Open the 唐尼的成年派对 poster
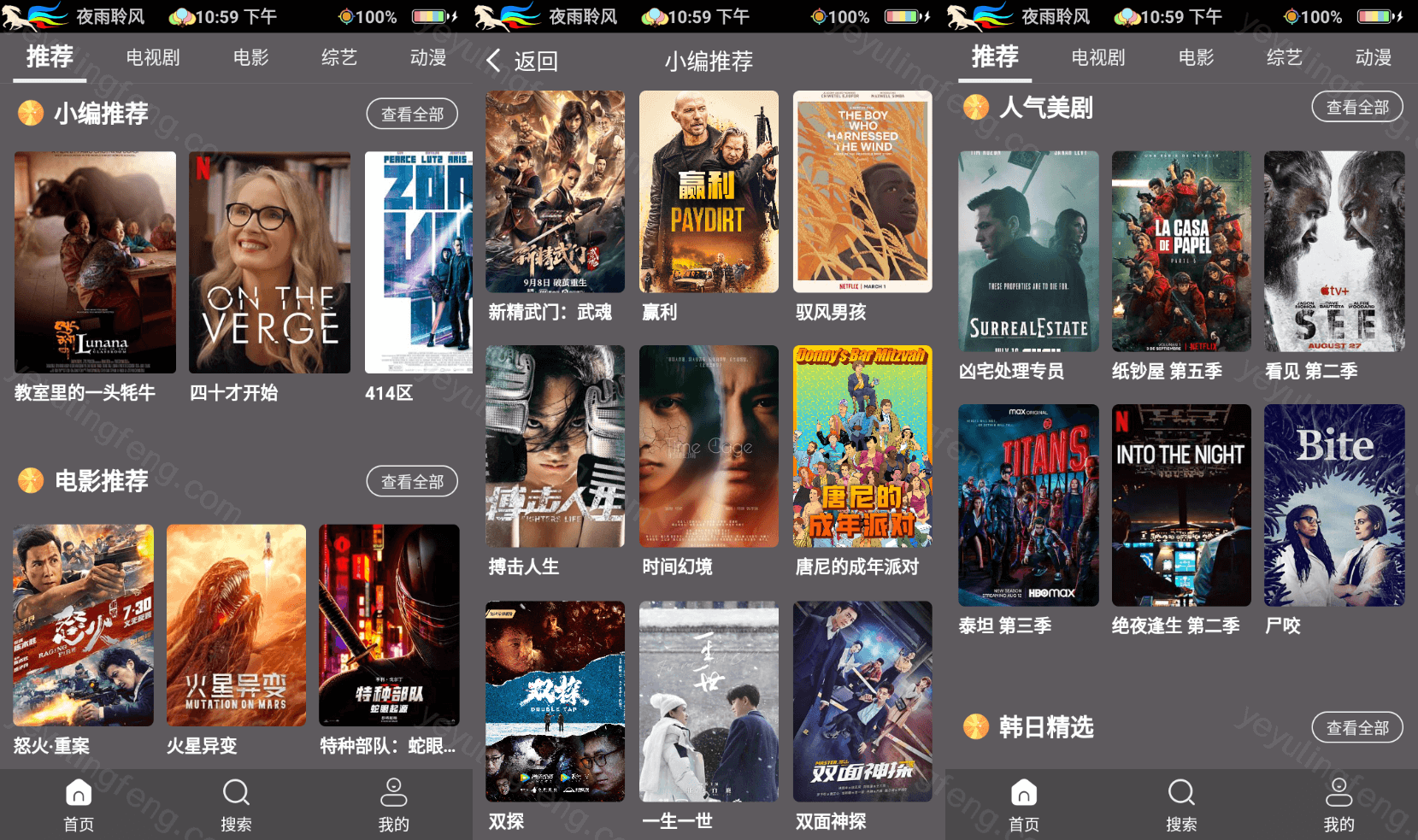Screen dimensions: 1418x840 pyautogui.click(x=862, y=446)
